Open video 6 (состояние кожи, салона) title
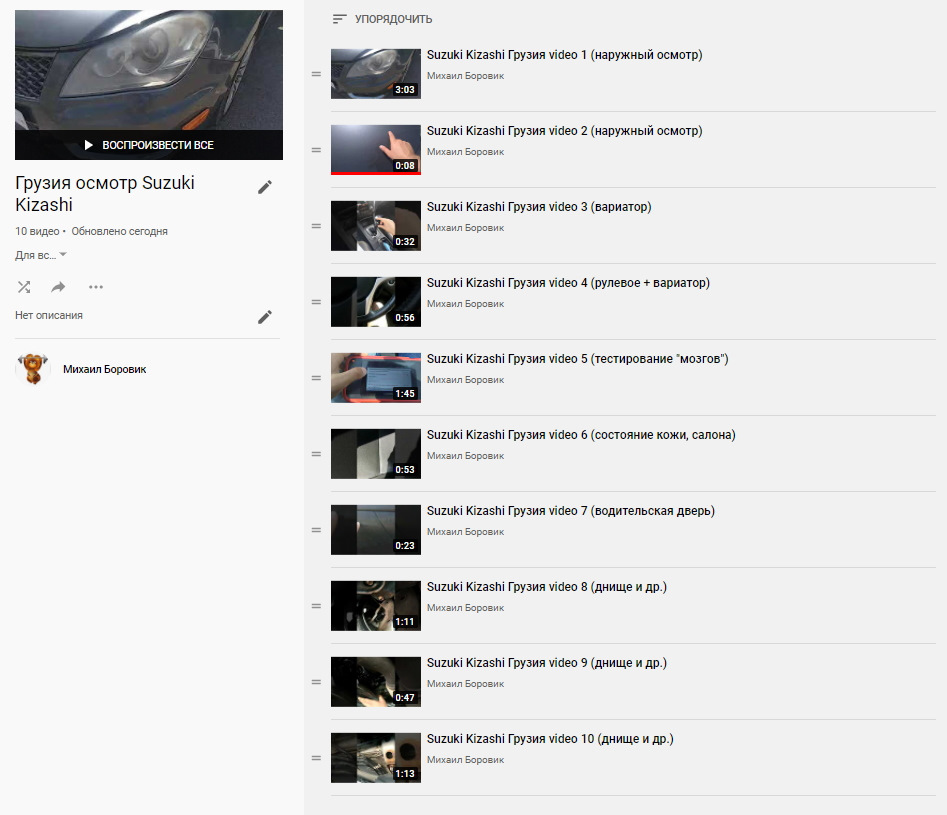 pyautogui.click(x=581, y=435)
